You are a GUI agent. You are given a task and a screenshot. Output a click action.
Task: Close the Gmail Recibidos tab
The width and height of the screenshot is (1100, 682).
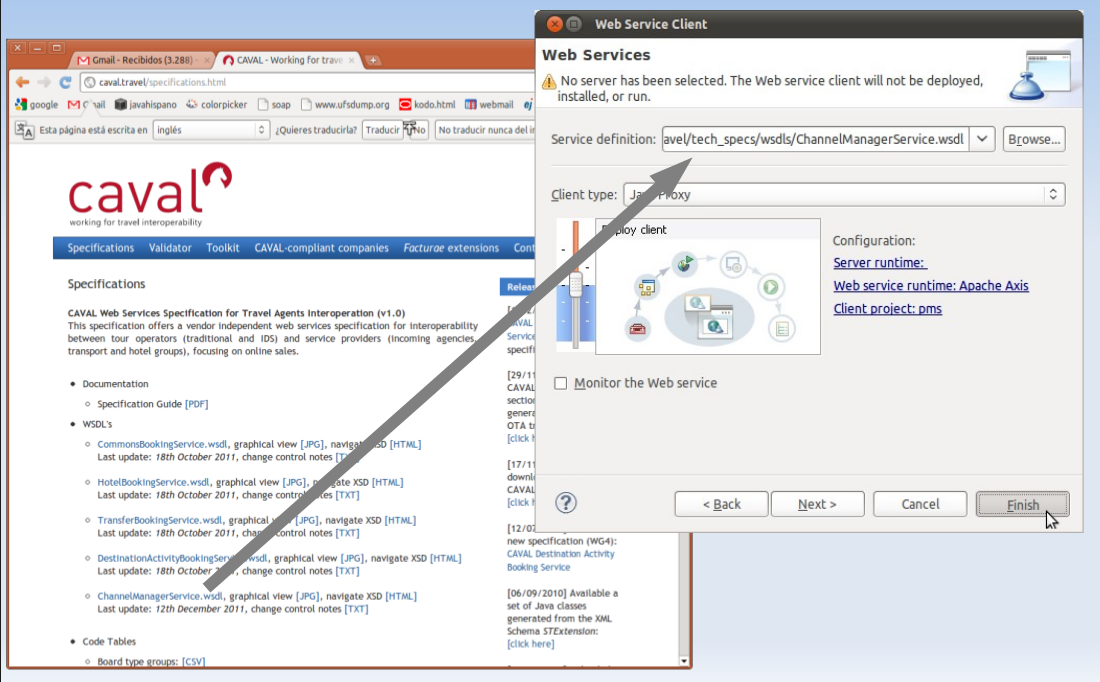coord(206,60)
